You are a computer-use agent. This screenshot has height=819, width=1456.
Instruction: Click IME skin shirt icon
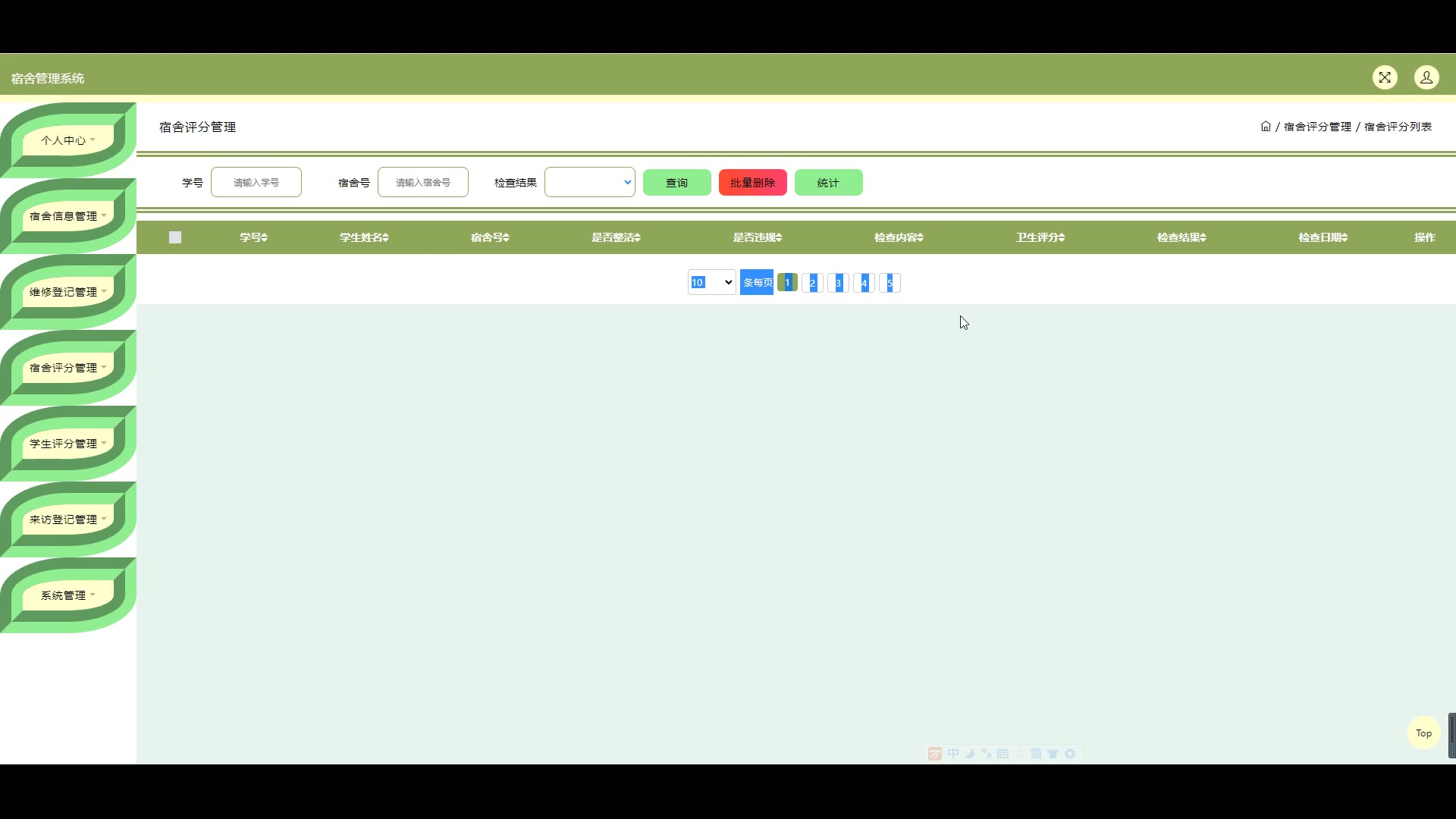click(x=1053, y=754)
